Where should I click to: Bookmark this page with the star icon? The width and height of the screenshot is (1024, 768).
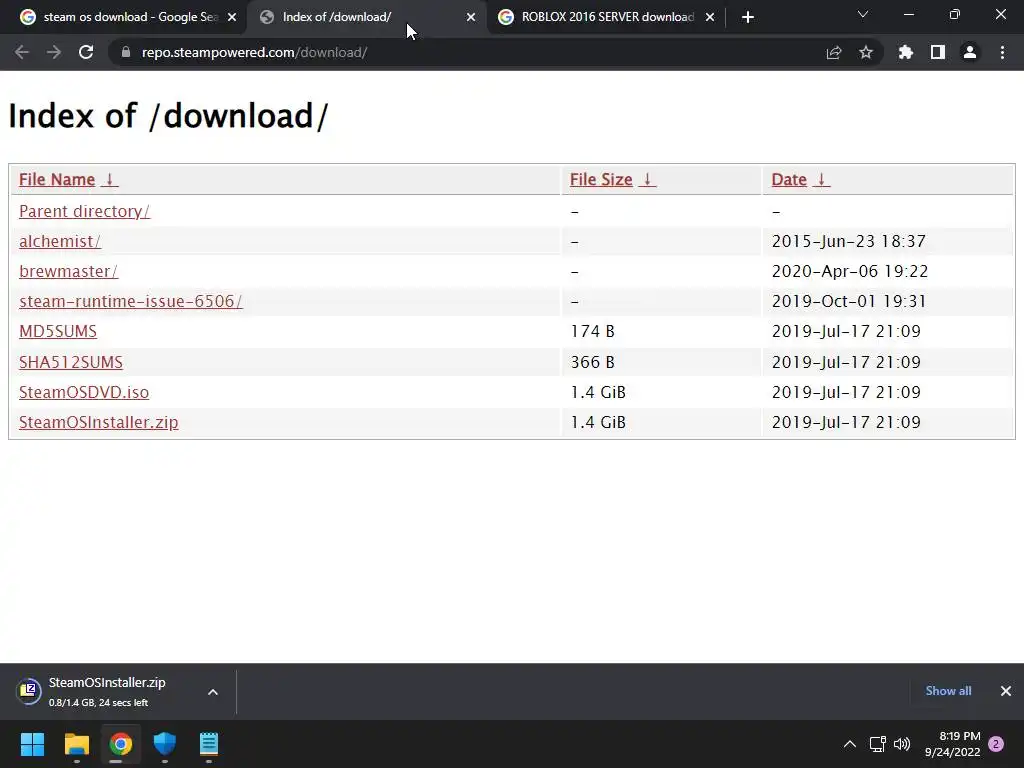coord(866,52)
